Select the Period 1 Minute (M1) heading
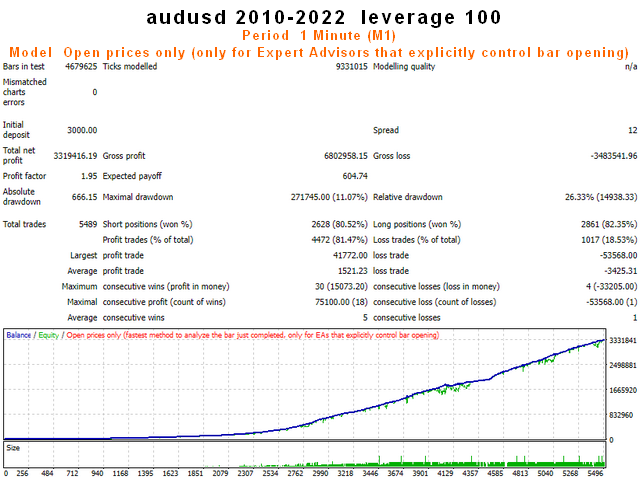 tap(319, 36)
